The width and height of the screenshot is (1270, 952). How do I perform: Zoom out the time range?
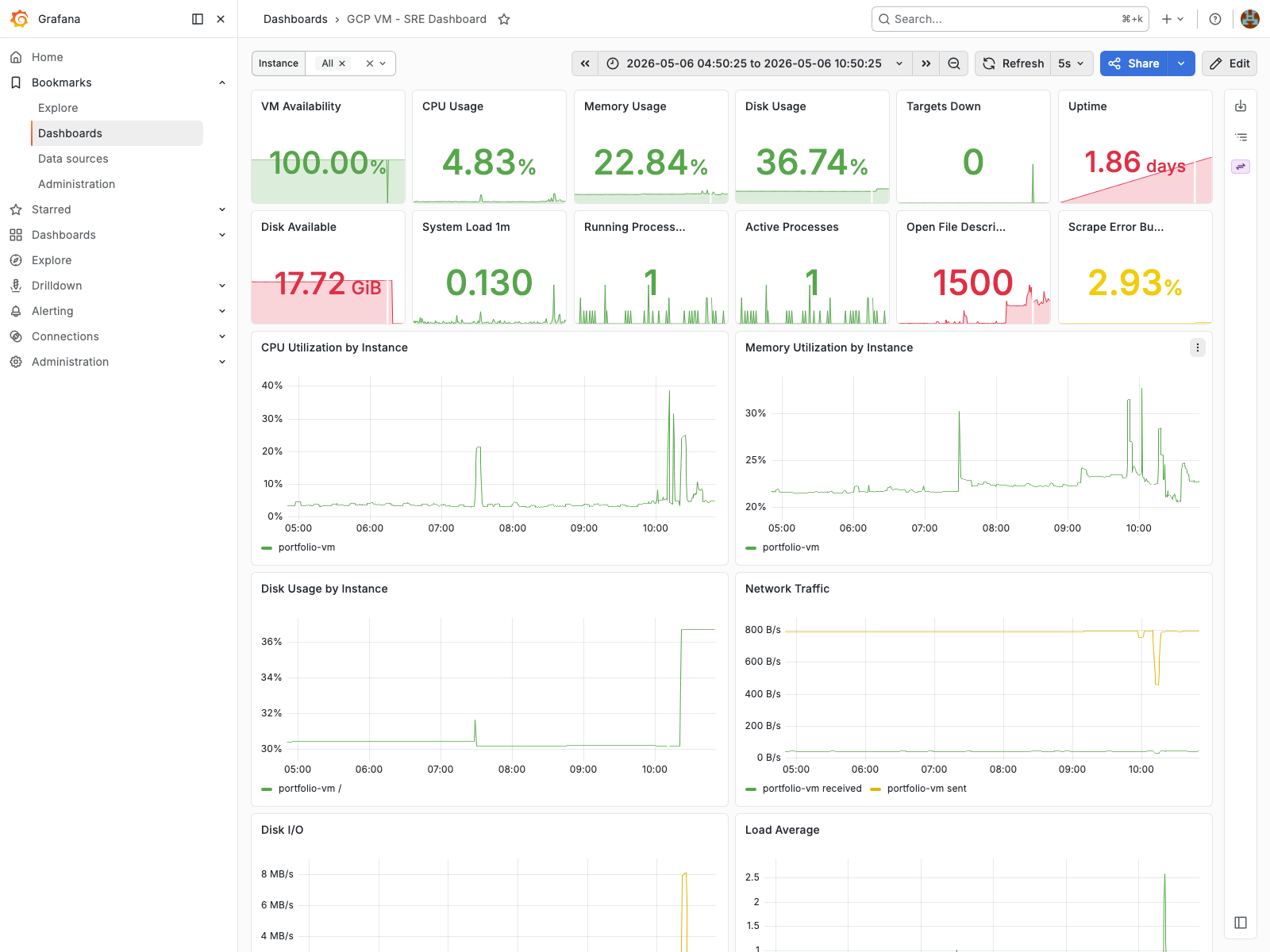[x=954, y=63]
